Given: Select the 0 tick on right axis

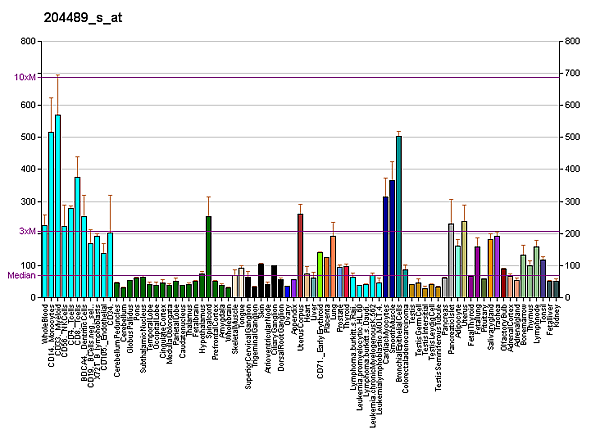Looking at the screenshot, I should tap(567, 298).
